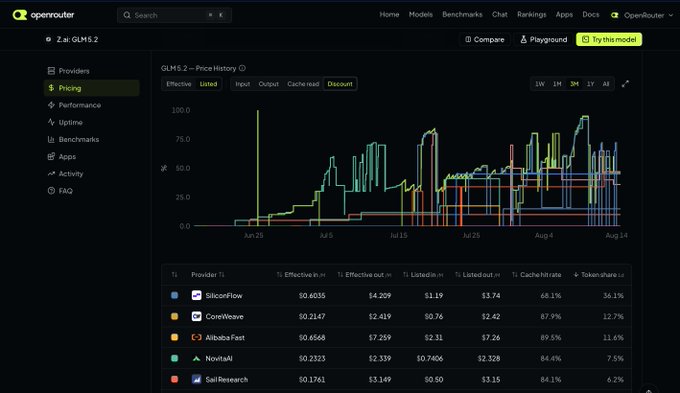Click the leftmost sort arrows in table header

coord(174,275)
